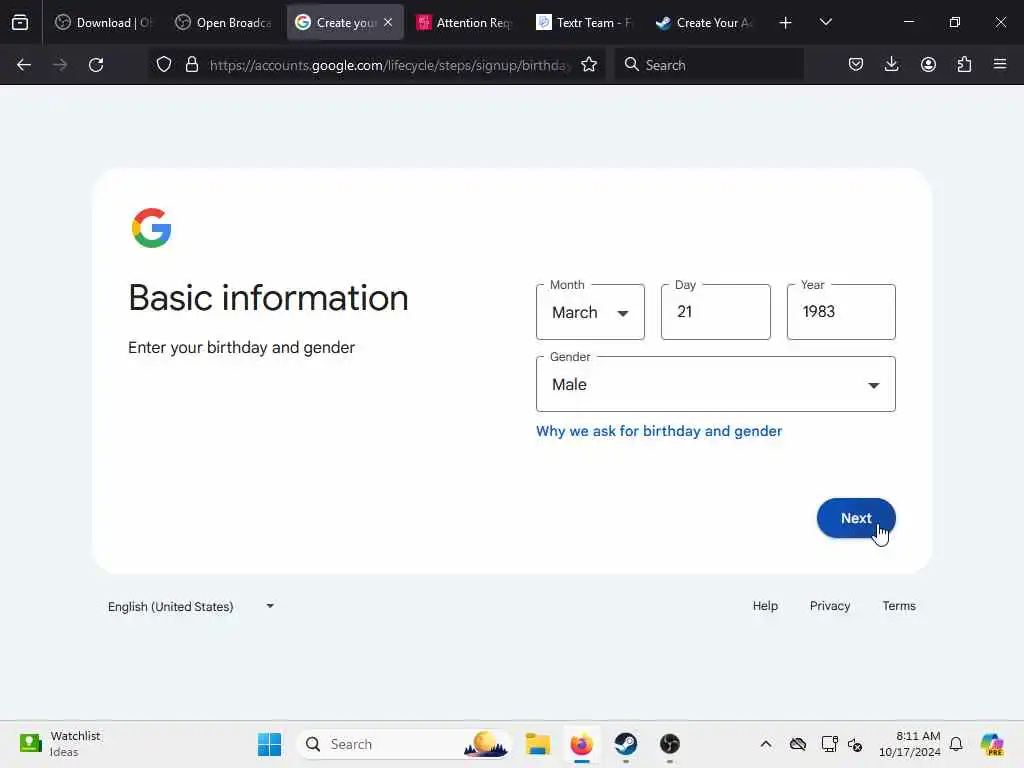
Task: Open the language selector English (United States)
Action: coord(191,607)
